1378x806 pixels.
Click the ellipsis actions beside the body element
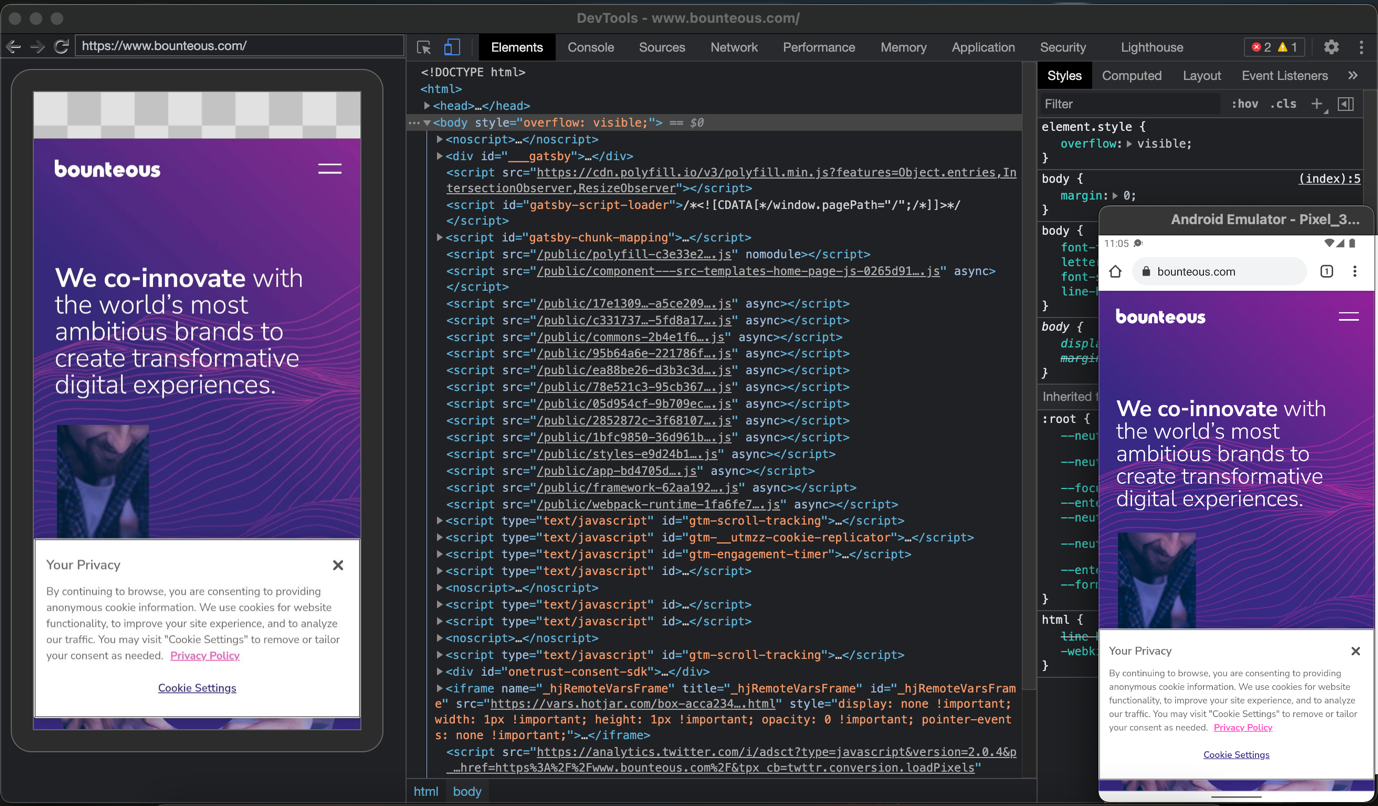point(414,123)
